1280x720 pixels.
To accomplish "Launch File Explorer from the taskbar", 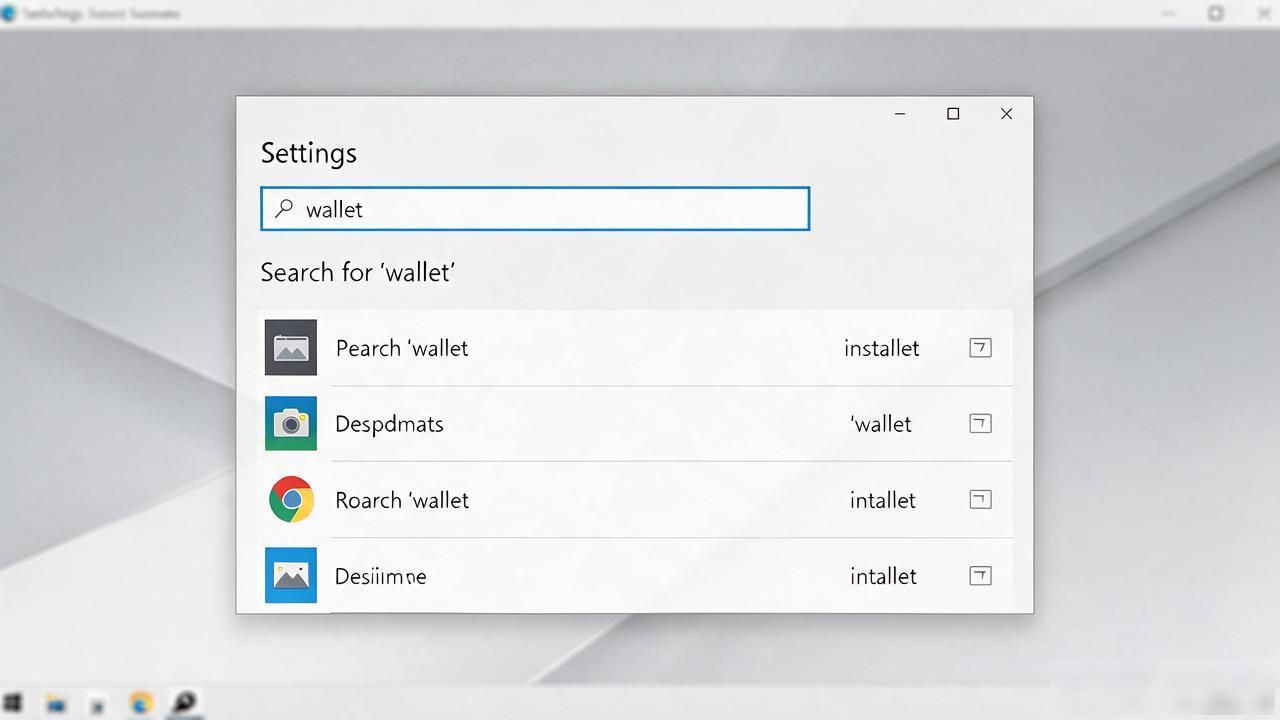I will coord(56,704).
